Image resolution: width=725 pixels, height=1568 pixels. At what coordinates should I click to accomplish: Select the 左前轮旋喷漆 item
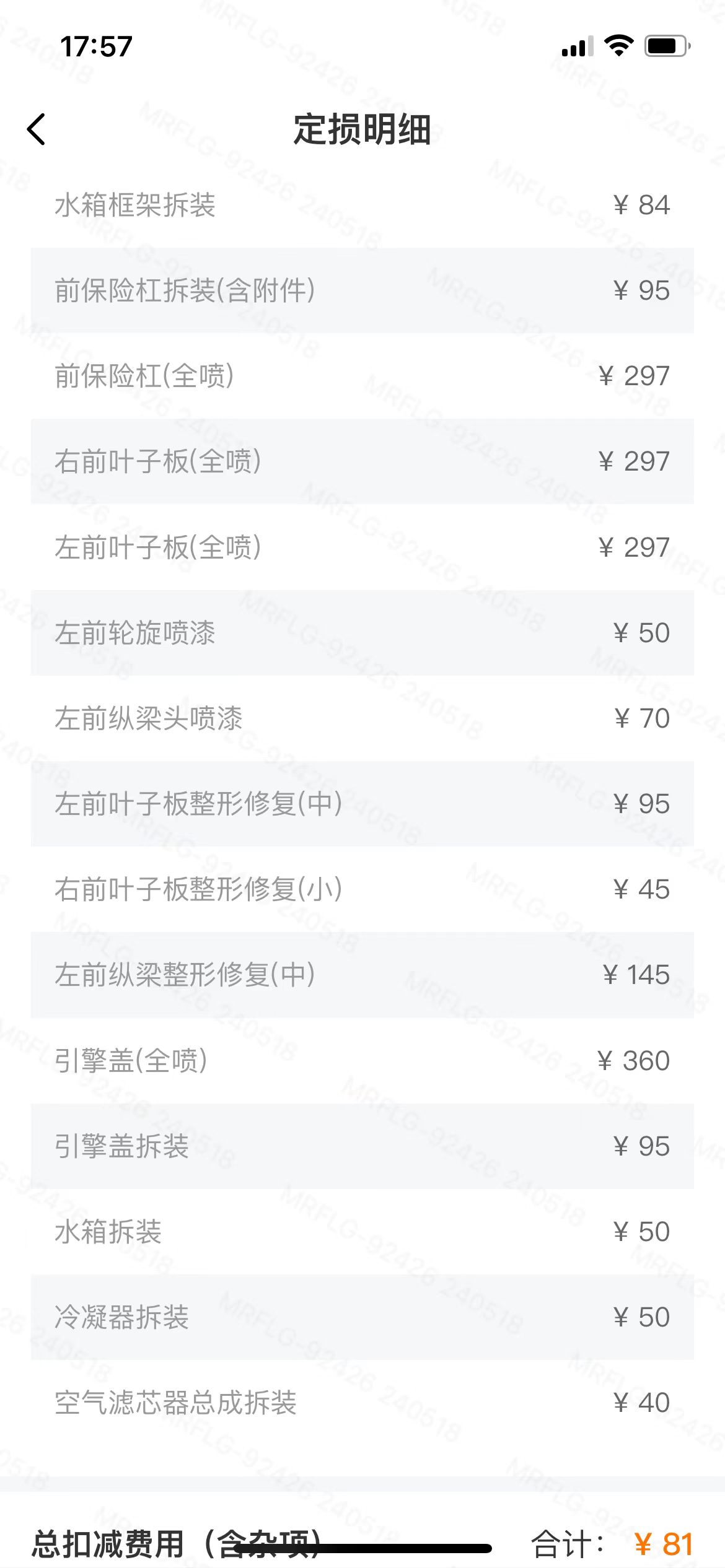pyautogui.click(x=362, y=632)
